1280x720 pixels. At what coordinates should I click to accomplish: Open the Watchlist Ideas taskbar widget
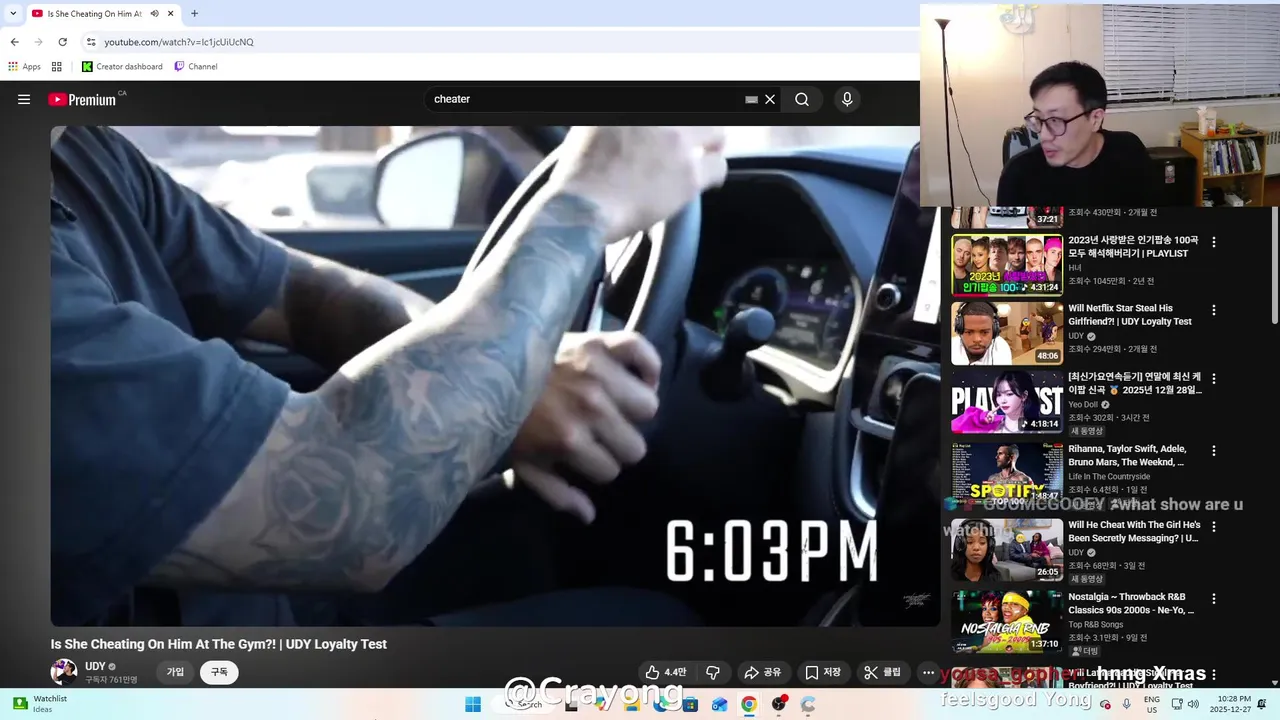[42, 704]
